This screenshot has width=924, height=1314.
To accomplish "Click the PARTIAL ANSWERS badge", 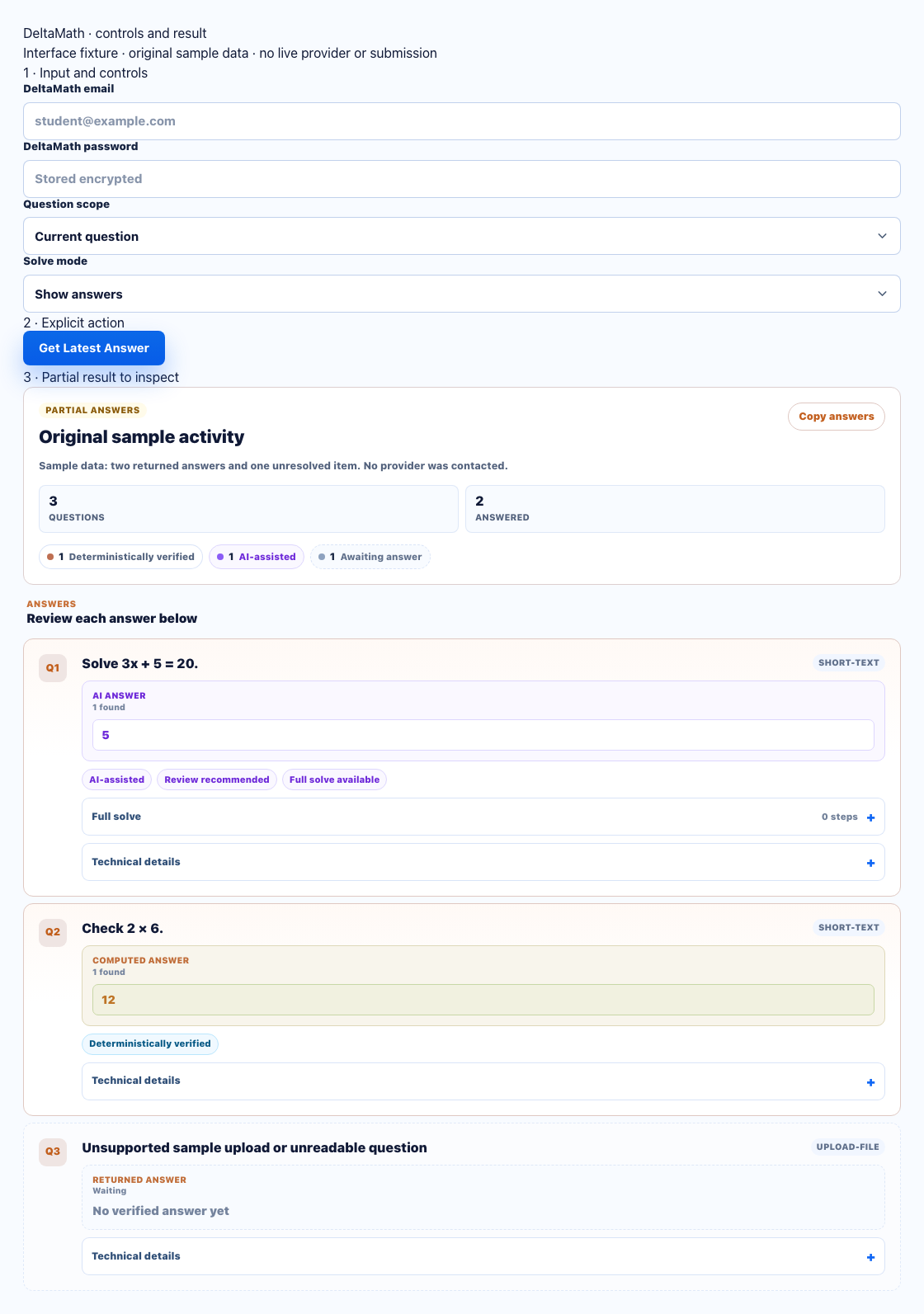I will click(92, 410).
